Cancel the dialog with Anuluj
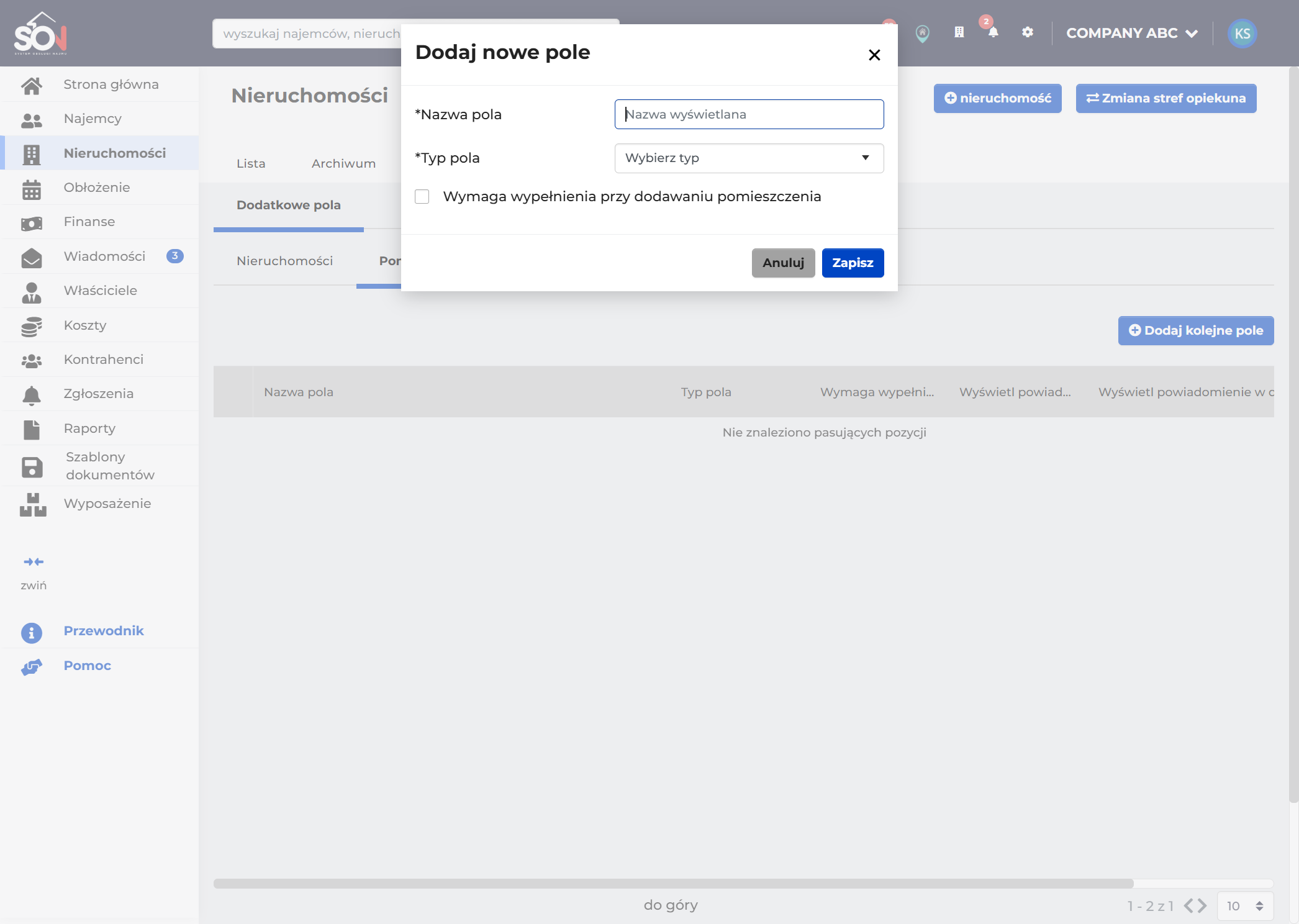The image size is (1299, 924). point(784,263)
